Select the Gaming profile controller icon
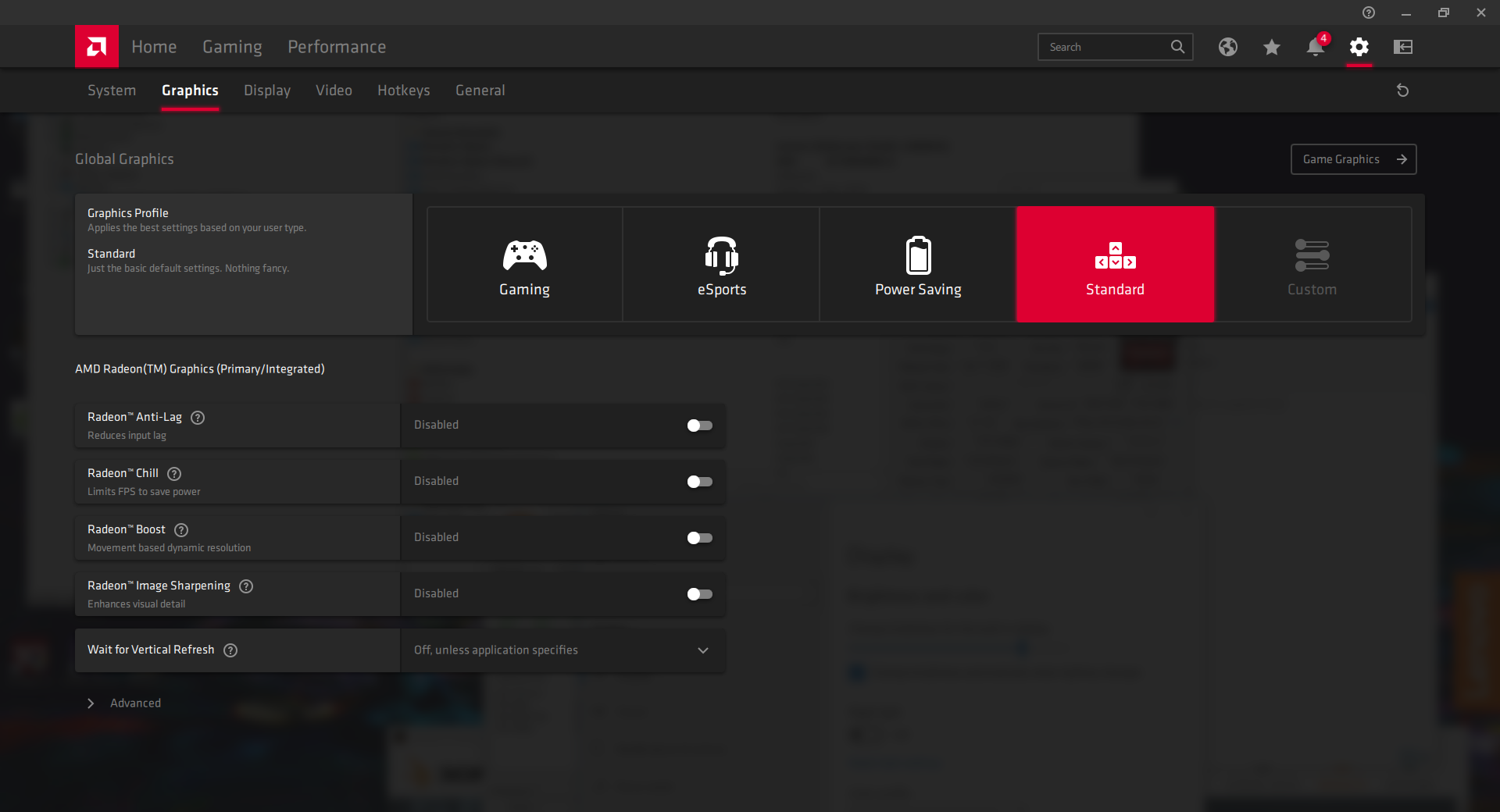The width and height of the screenshot is (1500, 812). pos(524,255)
